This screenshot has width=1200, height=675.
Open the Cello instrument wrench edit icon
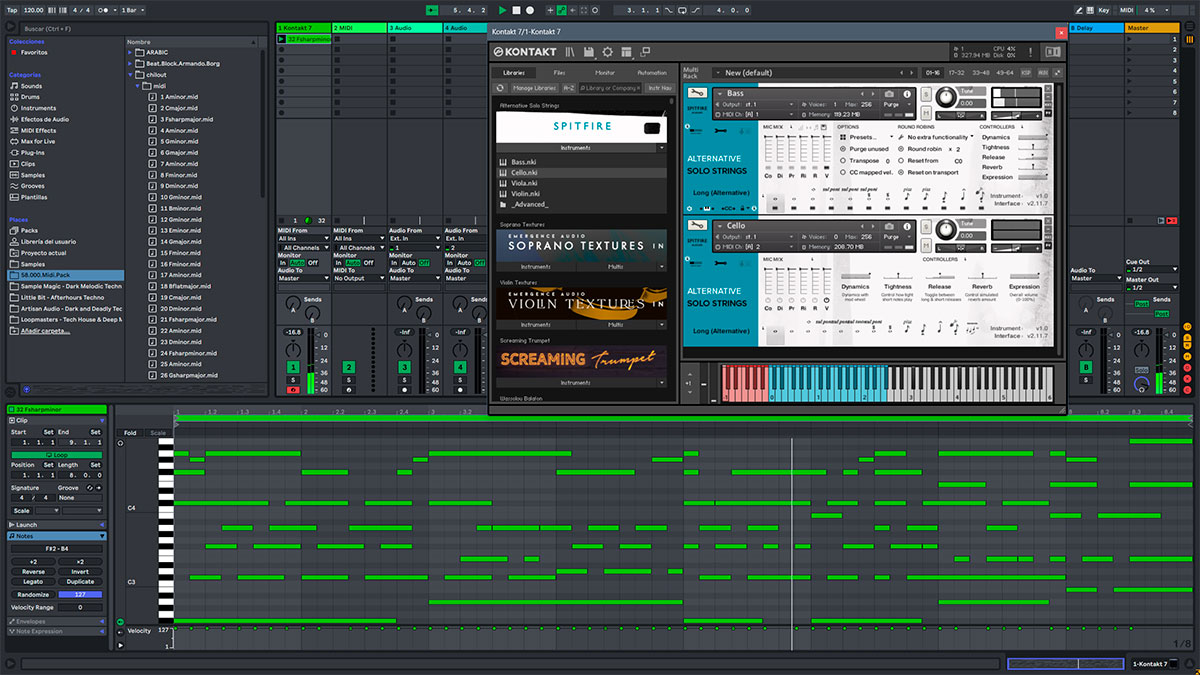click(695, 226)
